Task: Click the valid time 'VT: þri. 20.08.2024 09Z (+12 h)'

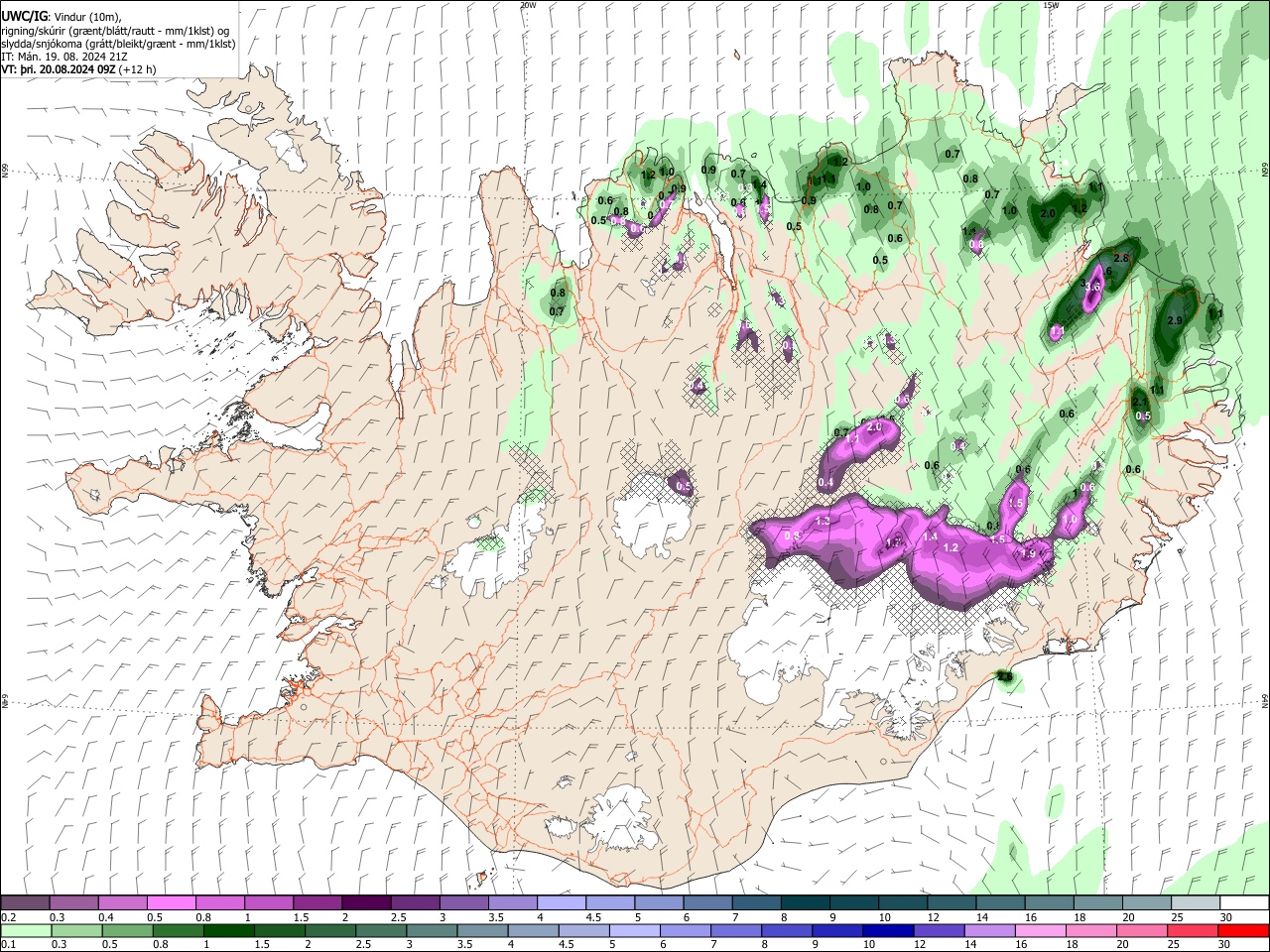Action: pyautogui.click(x=79, y=70)
